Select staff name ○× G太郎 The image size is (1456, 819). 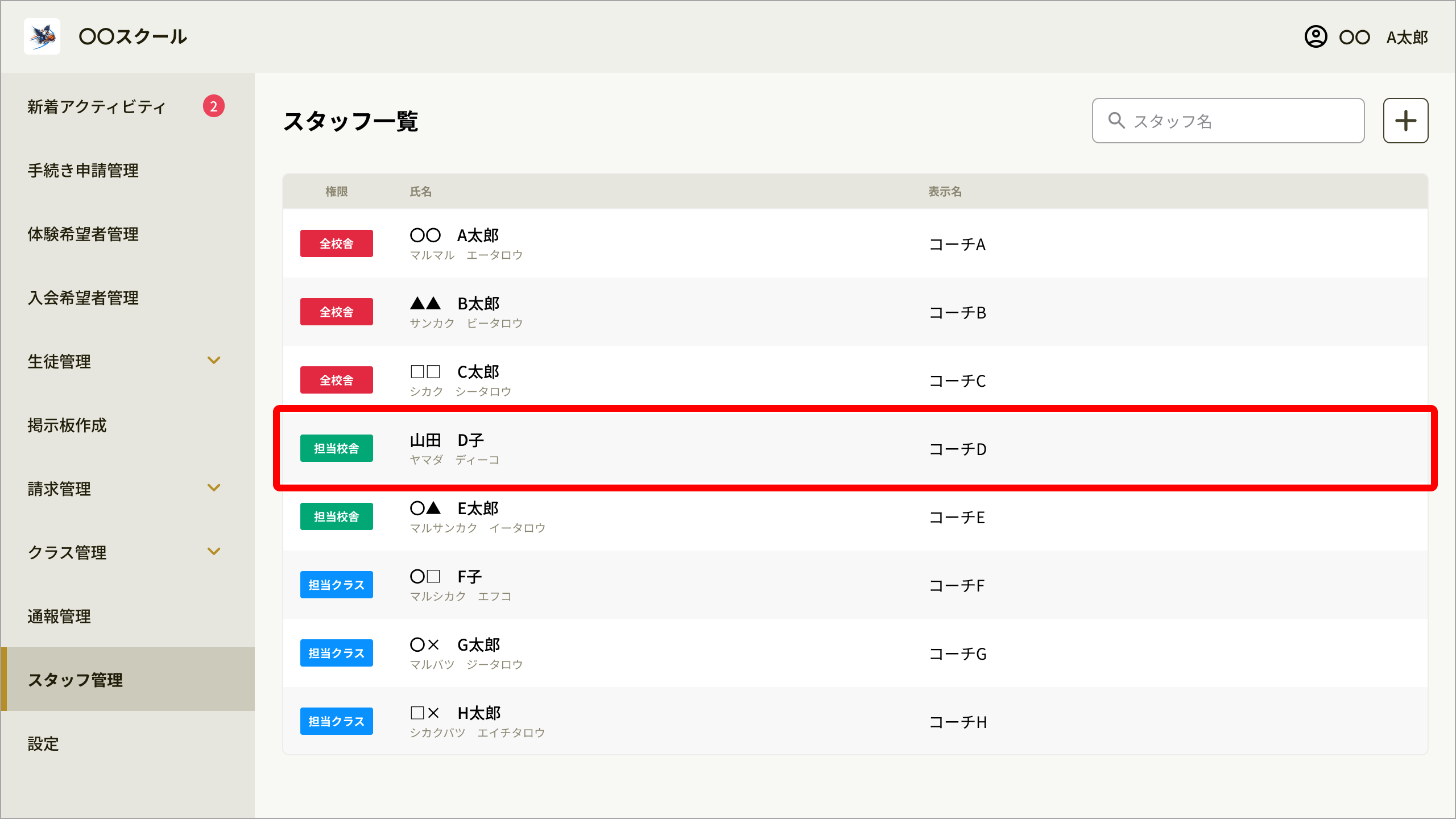tap(455, 644)
